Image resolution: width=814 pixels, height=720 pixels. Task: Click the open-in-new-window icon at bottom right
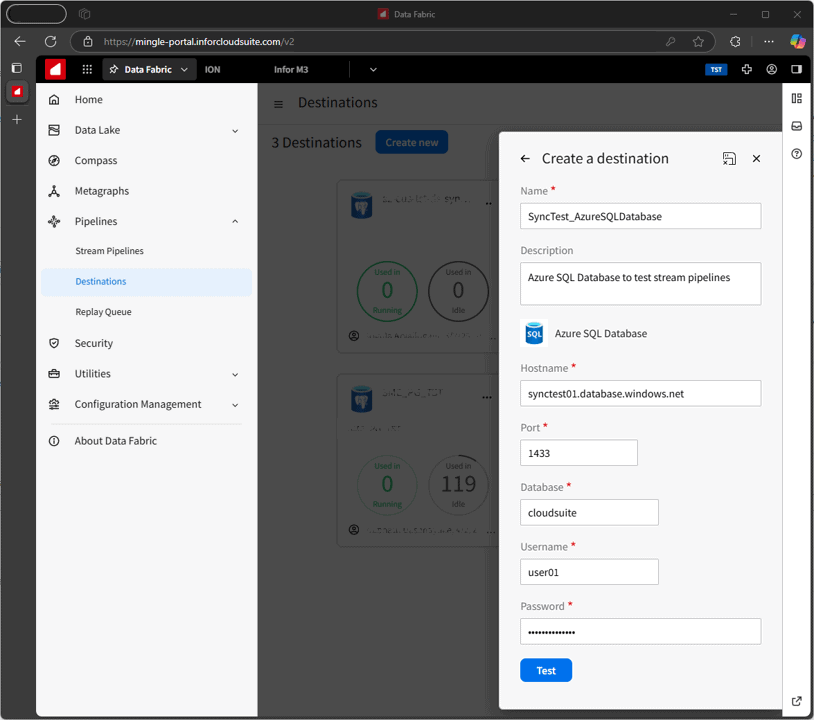796,701
